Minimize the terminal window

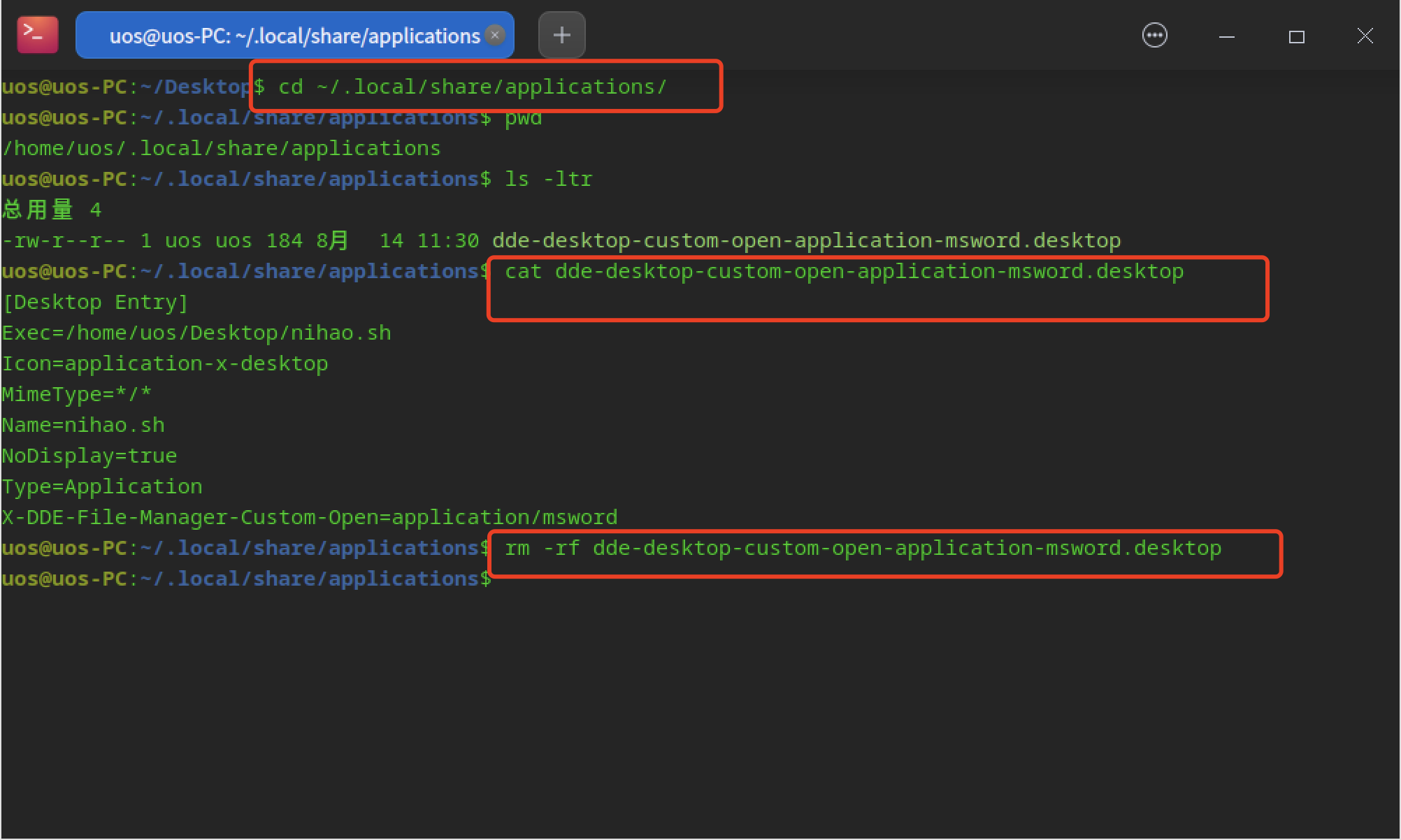pos(1226,36)
